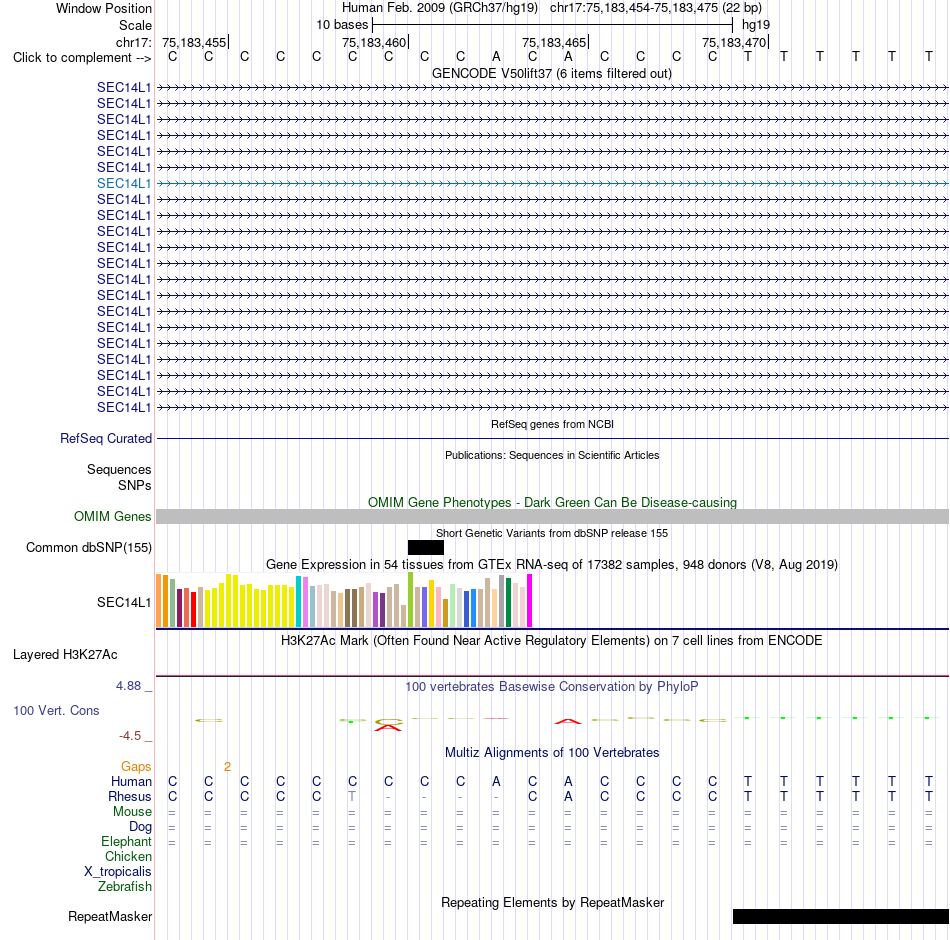
Task: Select the 'Elephant' alignment row label
Action: point(126,841)
